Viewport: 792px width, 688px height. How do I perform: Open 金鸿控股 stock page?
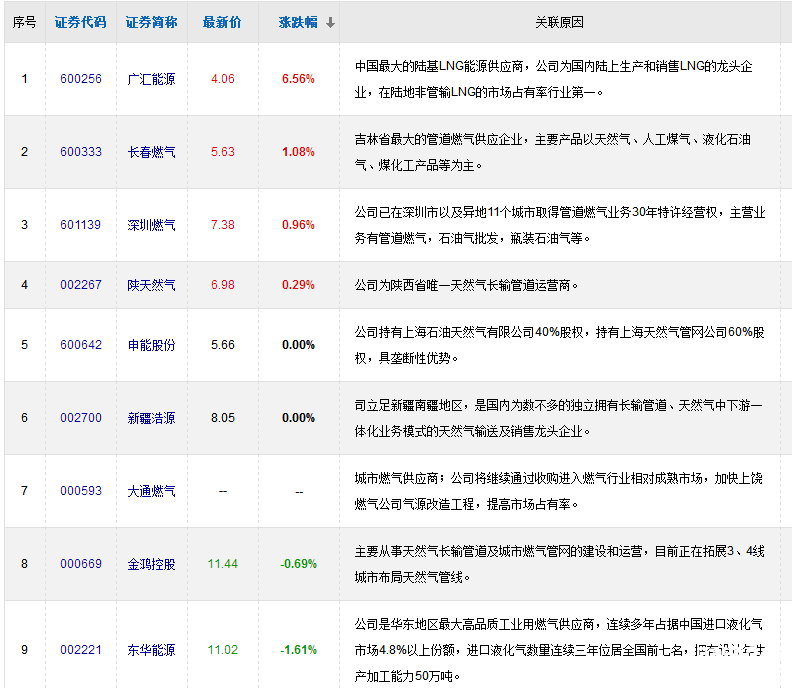(152, 564)
